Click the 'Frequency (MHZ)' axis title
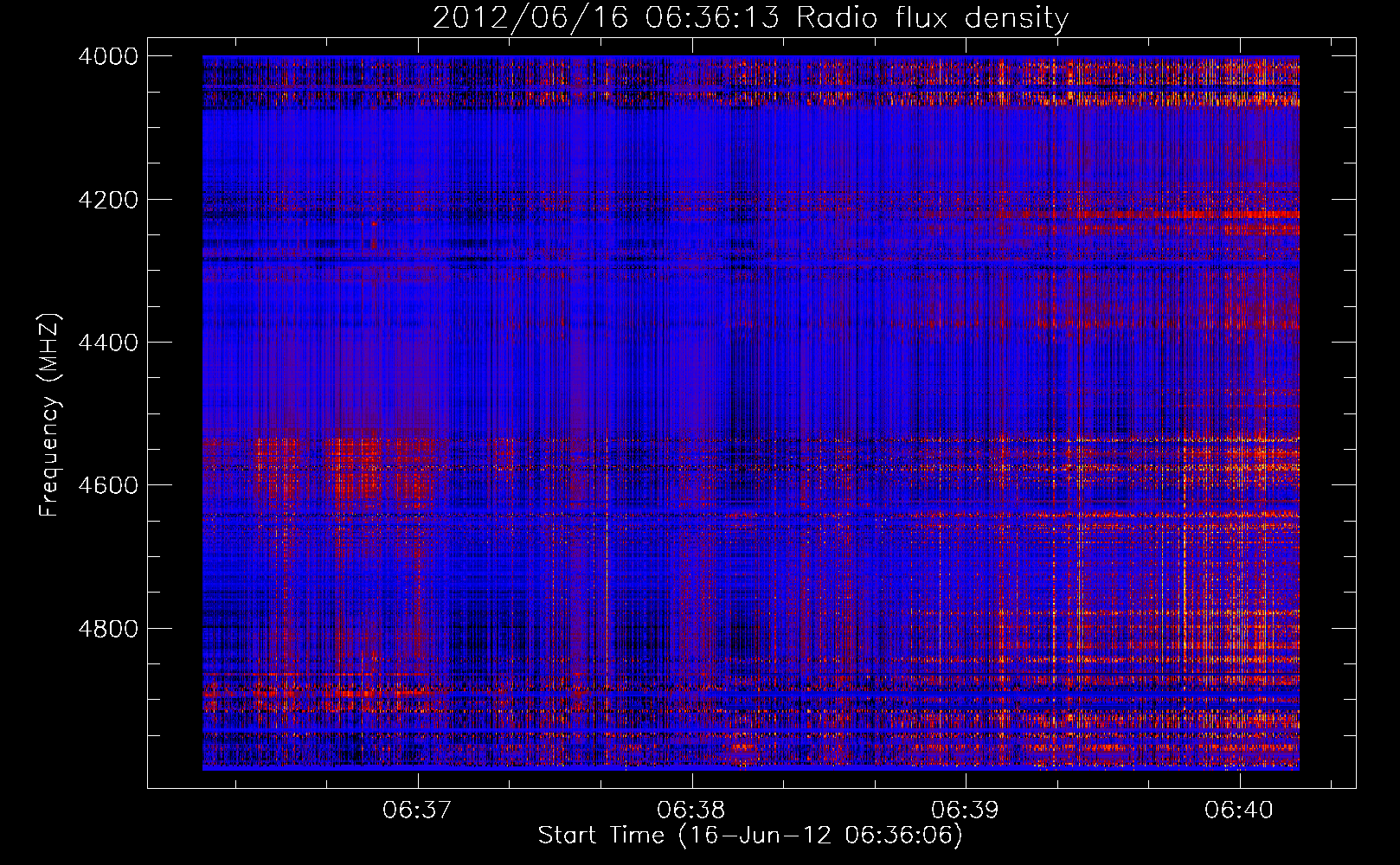 coord(50,415)
